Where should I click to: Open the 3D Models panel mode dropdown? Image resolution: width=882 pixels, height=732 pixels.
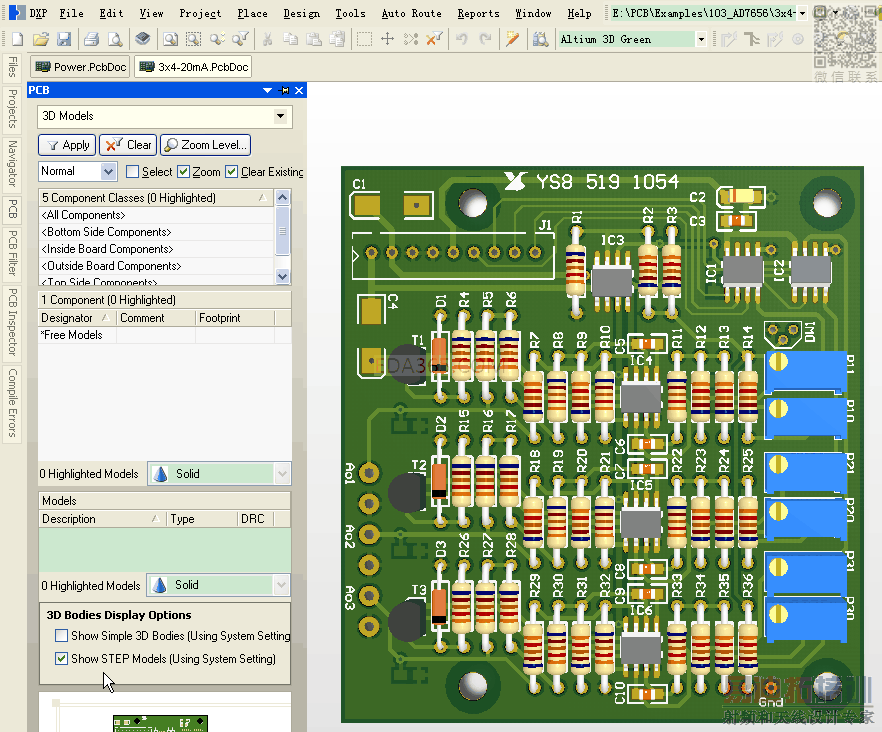click(x=280, y=116)
